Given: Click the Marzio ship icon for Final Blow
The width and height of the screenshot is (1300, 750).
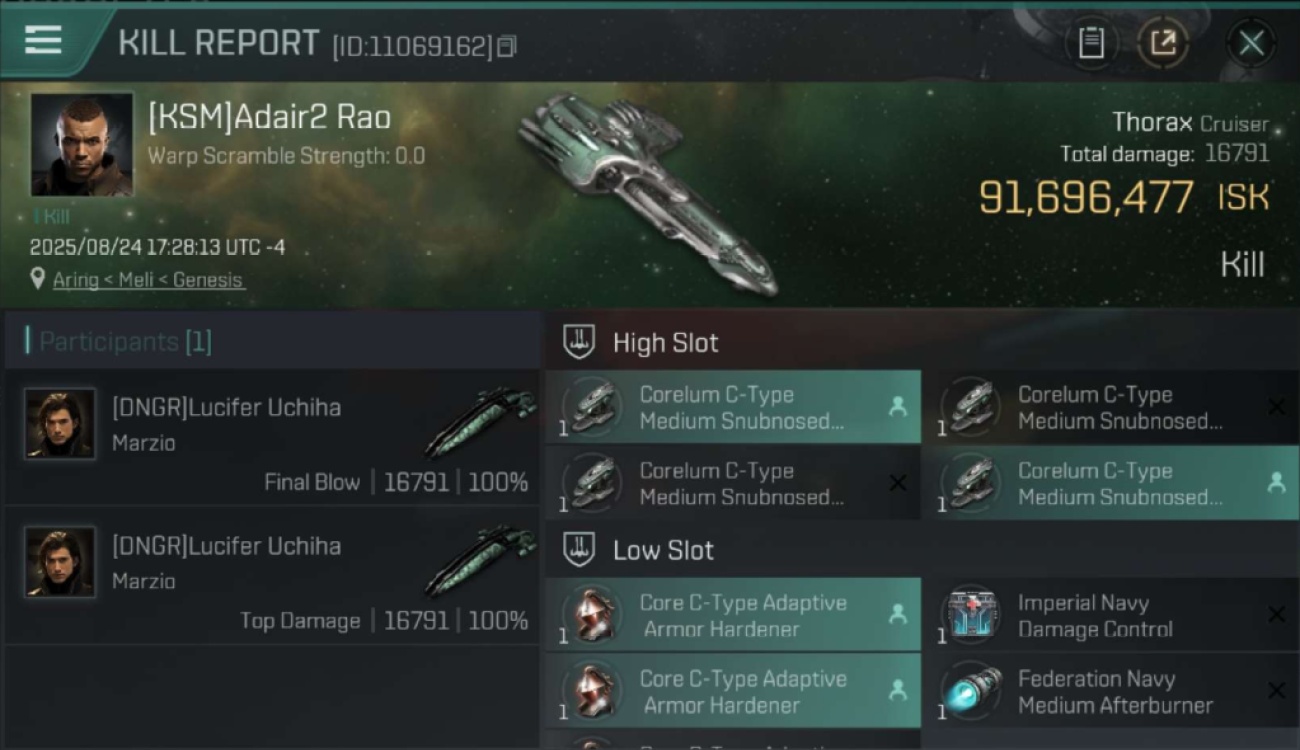Looking at the screenshot, I should coord(481,421).
